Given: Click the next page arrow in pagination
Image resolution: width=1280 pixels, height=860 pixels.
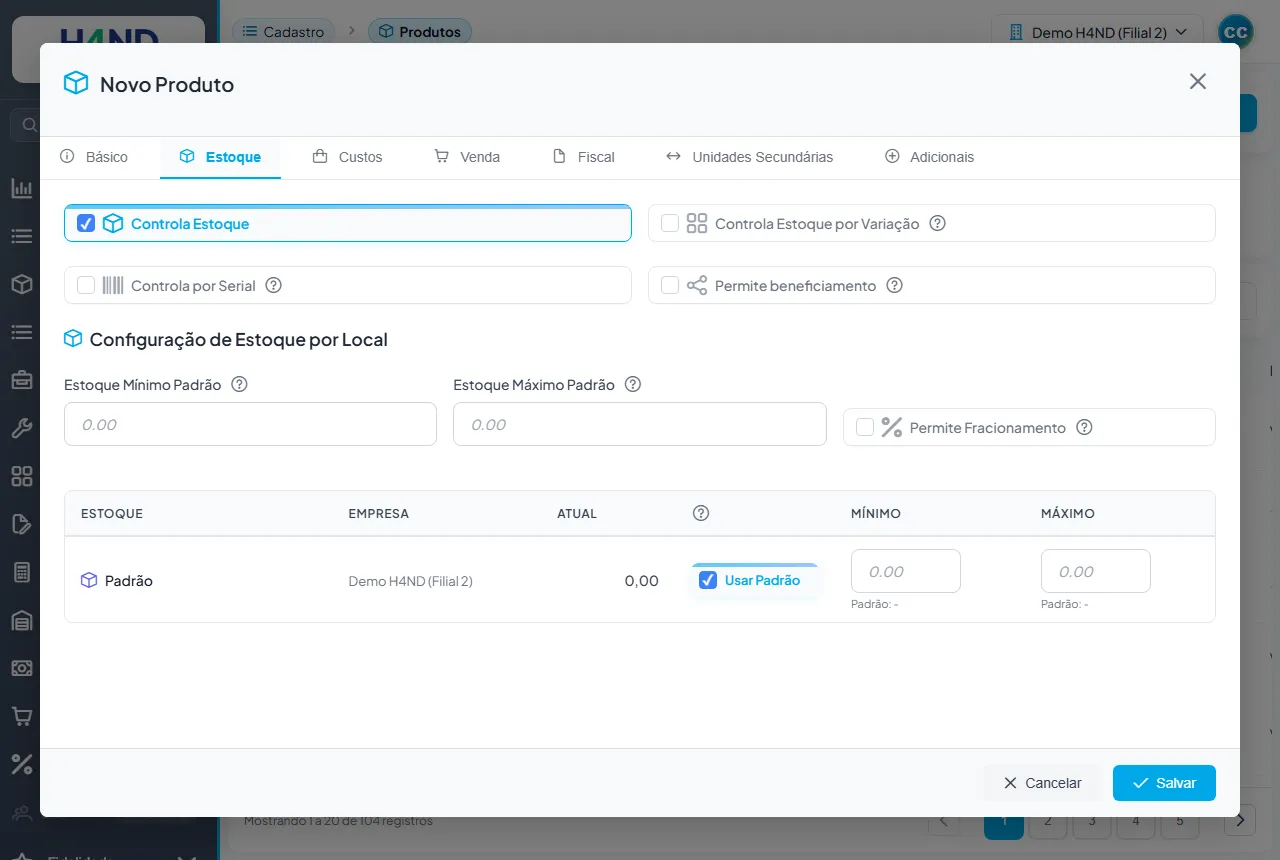Looking at the screenshot, I should click(1240, 821).
